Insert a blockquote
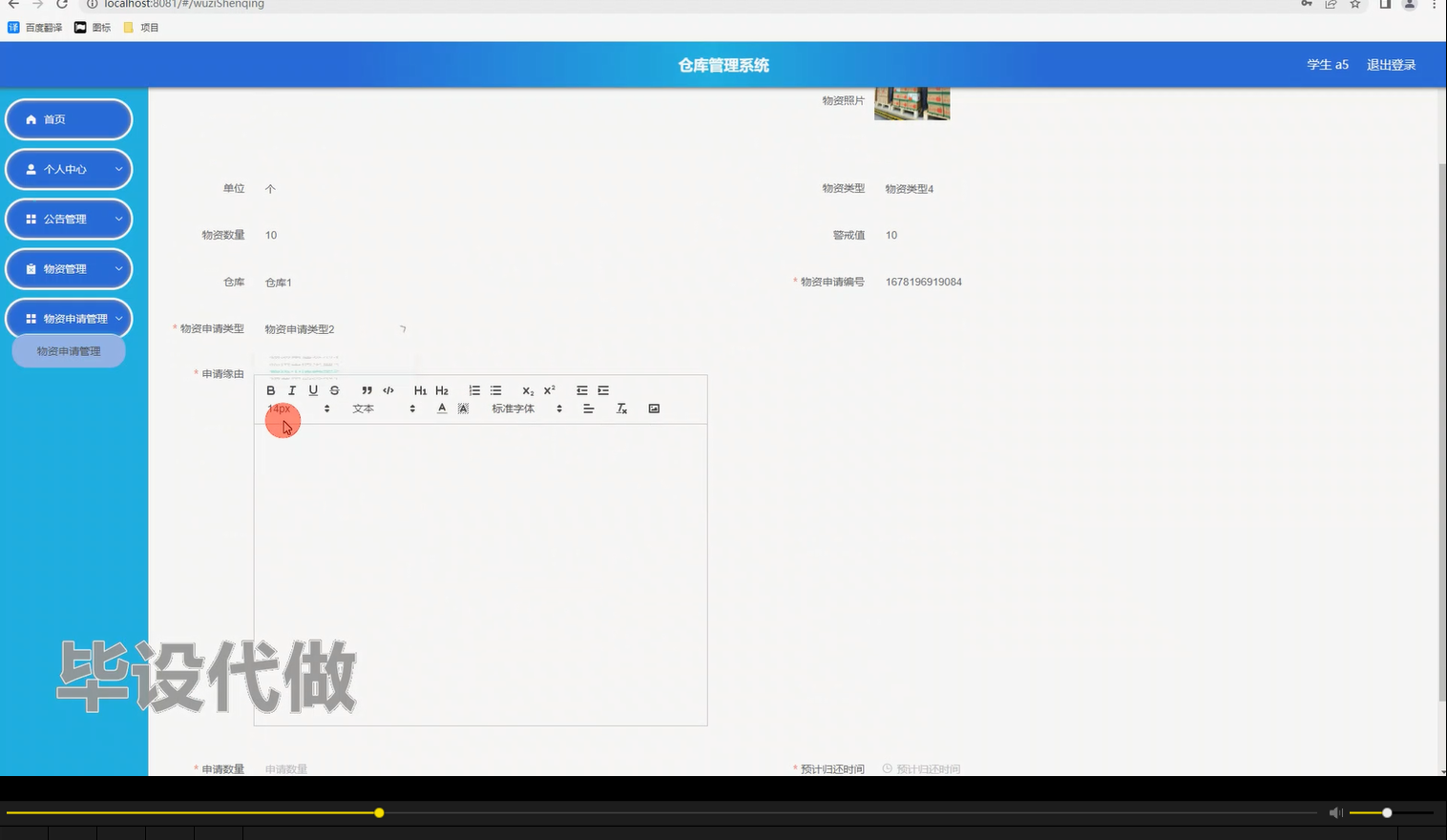 coord(367,389)
